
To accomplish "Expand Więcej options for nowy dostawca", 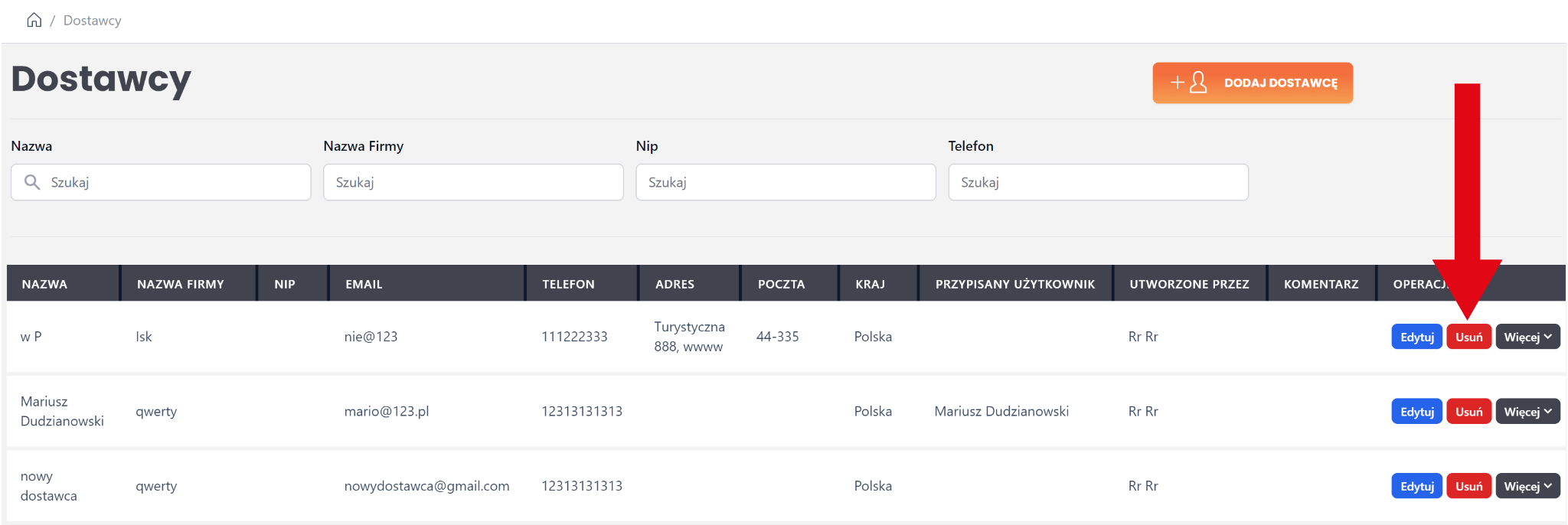I will [1527, 486].
